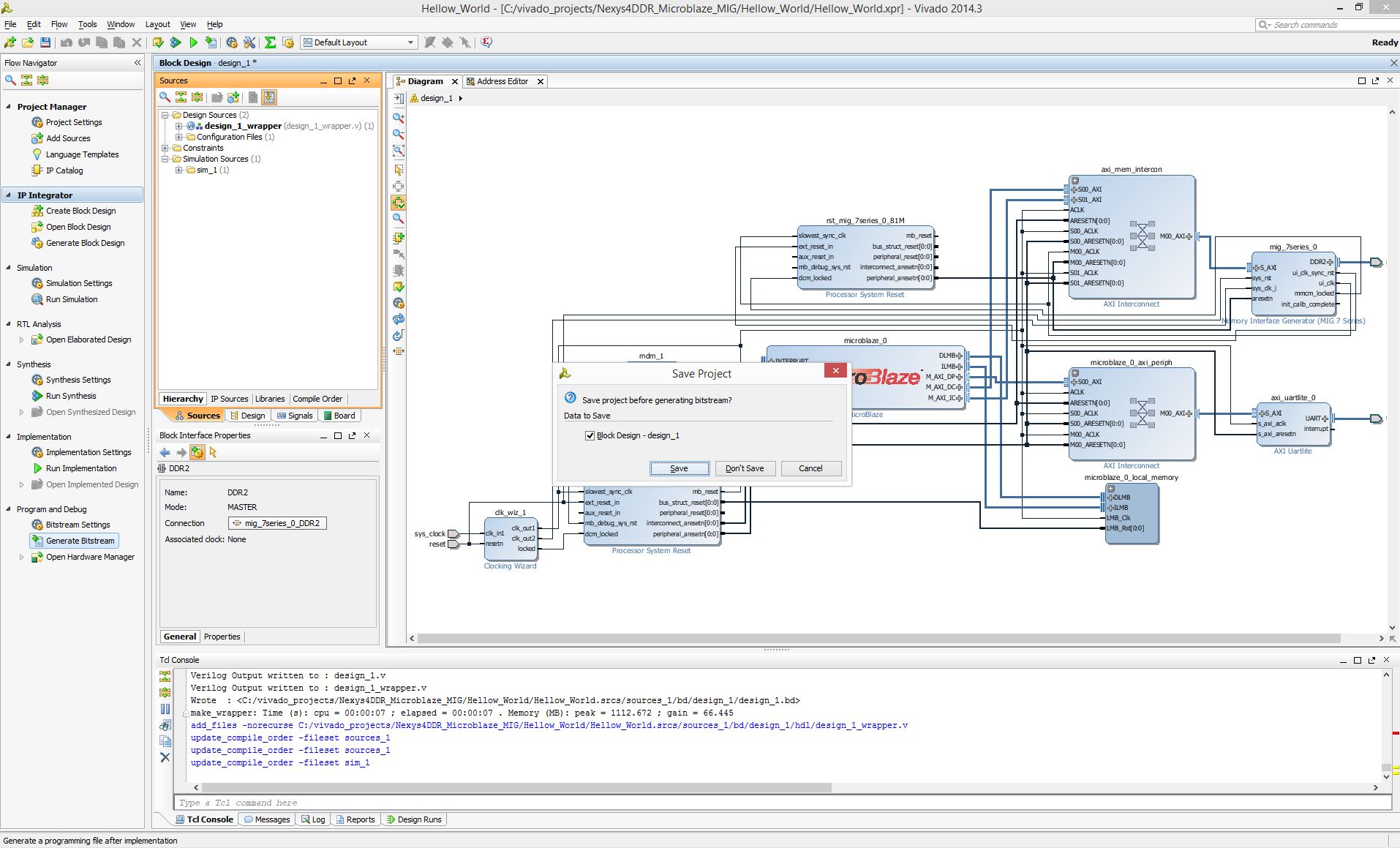Expand the Constraints folder in Sources

165,148
